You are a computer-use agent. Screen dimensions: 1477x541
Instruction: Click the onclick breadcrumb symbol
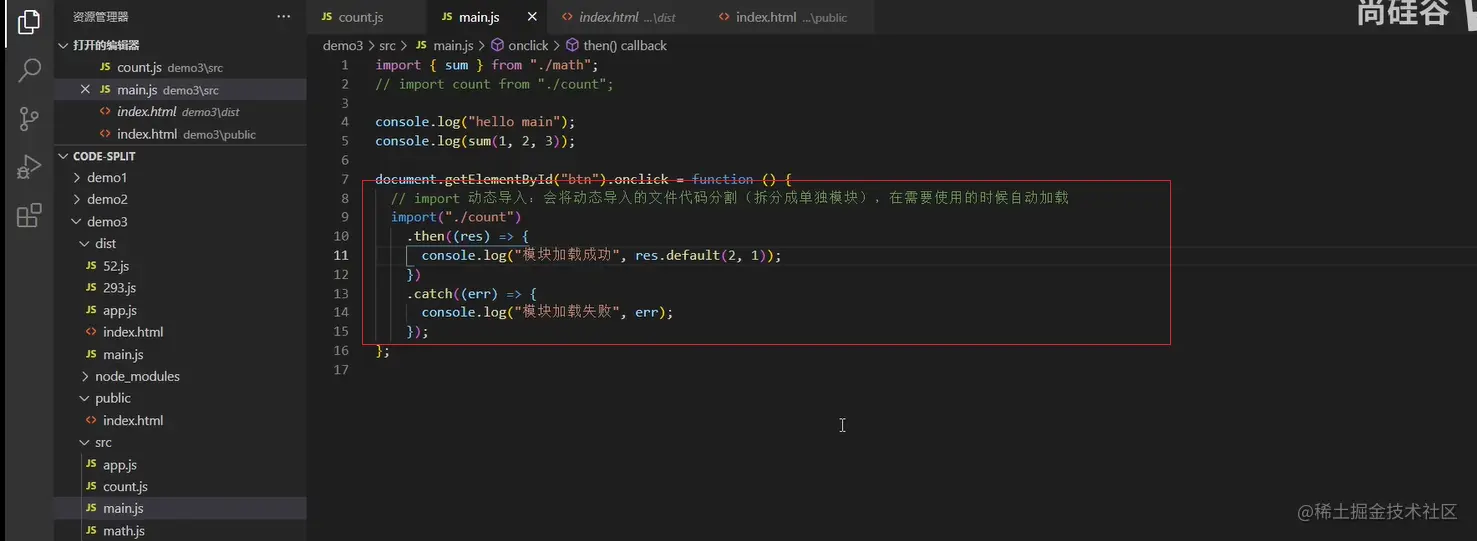tap(520, 46)
